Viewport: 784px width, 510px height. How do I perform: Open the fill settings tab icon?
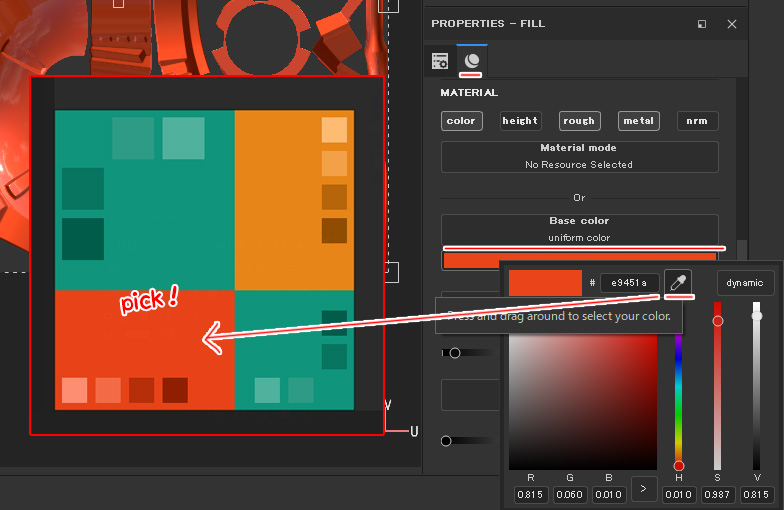(x=440, y=61)
